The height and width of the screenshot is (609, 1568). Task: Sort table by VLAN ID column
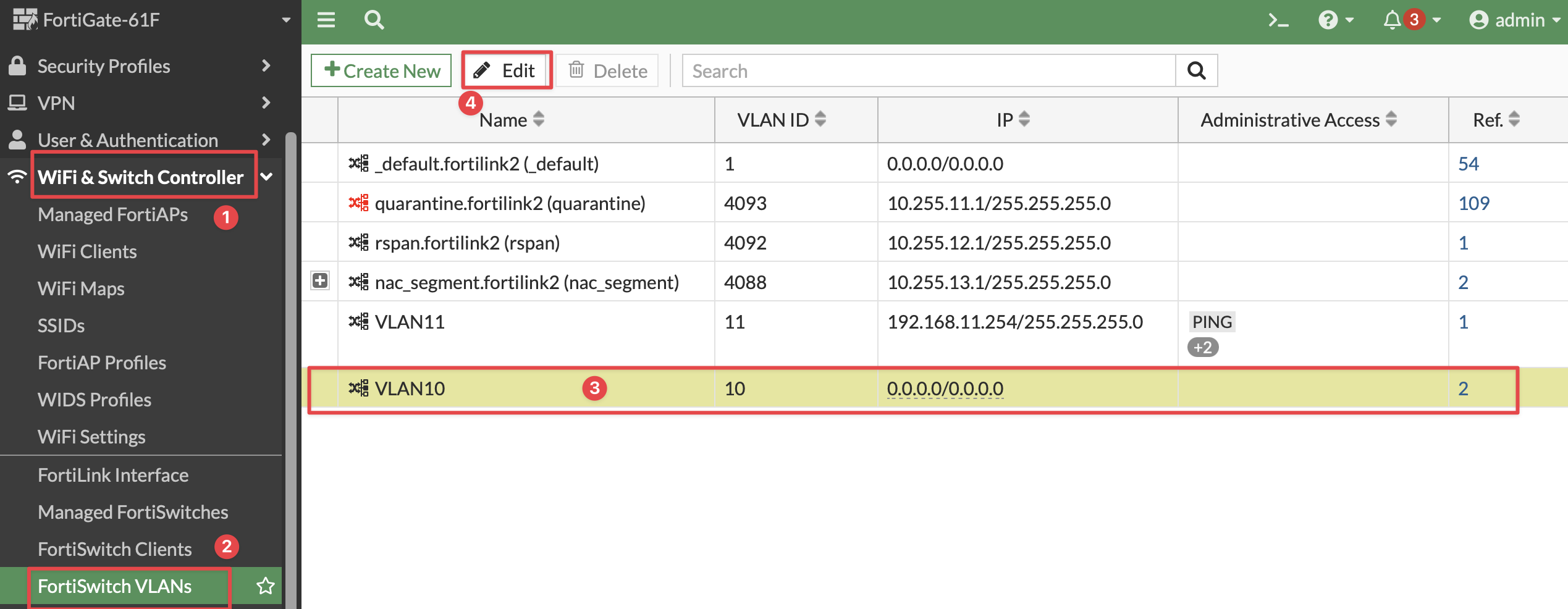coord(781,120)
